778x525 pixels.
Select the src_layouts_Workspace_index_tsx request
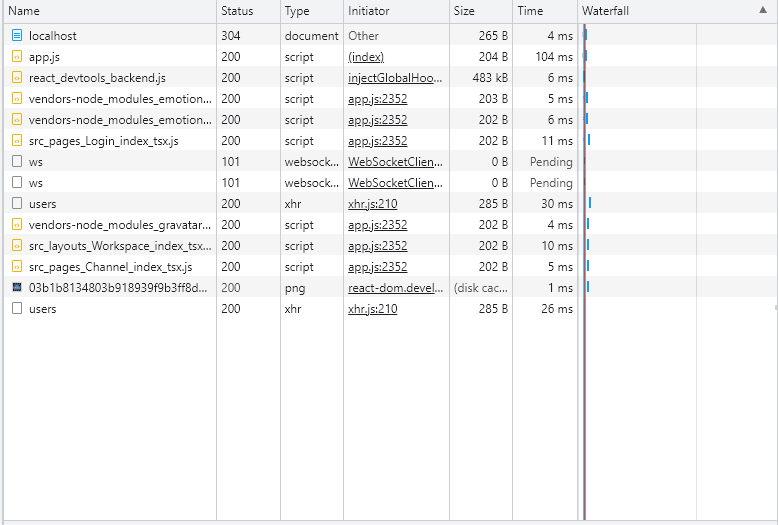(x=120, y=246)
